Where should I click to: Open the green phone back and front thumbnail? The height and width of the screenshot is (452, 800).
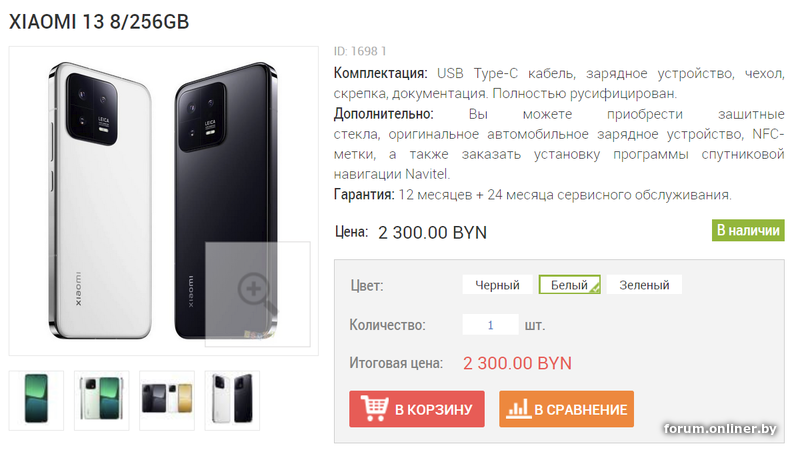102,400
